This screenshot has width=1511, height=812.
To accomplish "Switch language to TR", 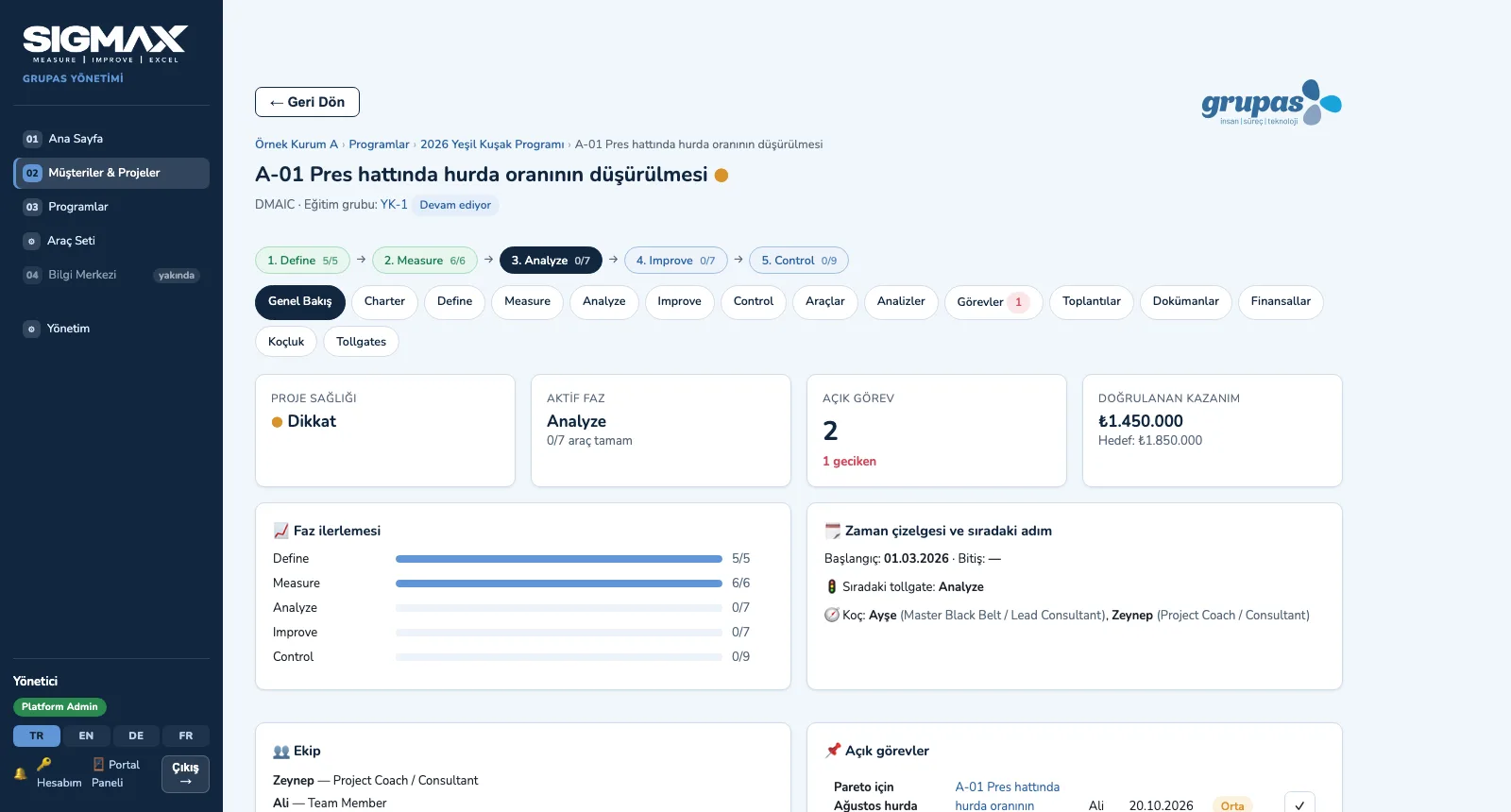I will point(37,736).
